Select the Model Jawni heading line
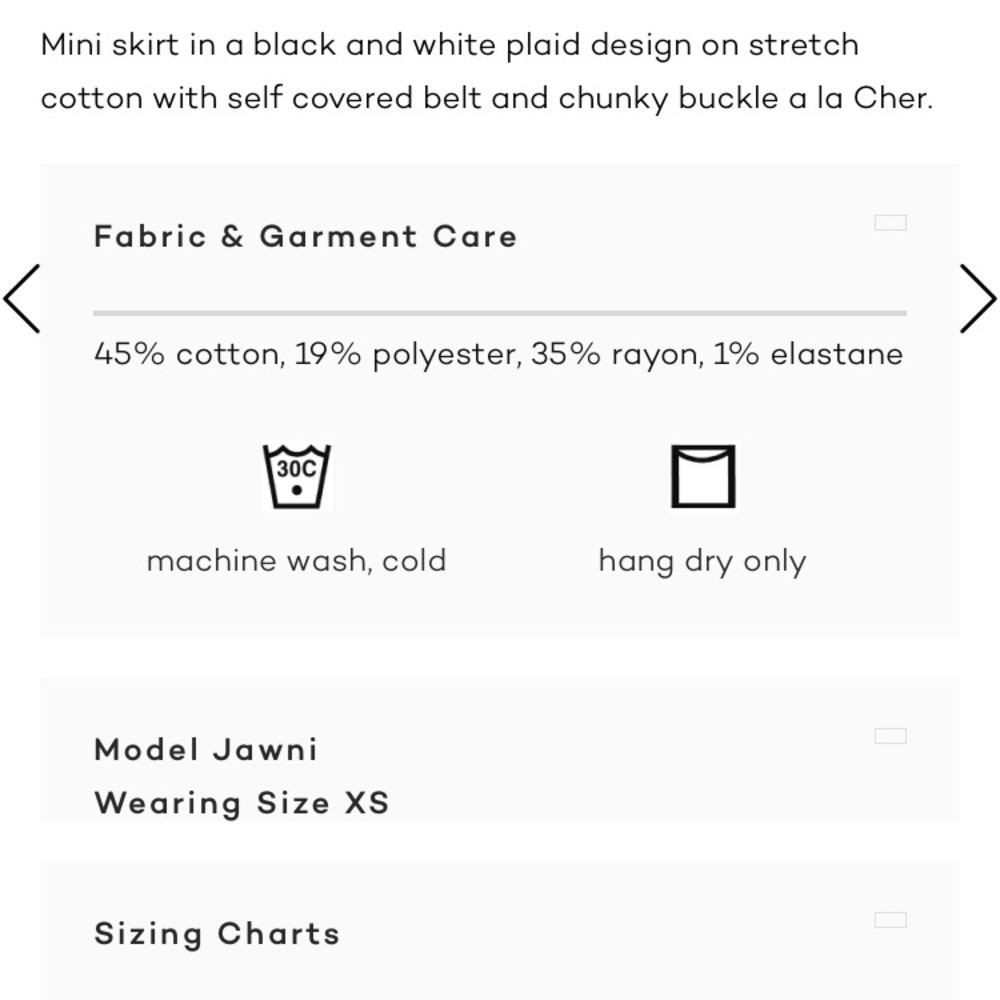The width and height of the screenshot is (1000, 1000). tap(206, 750)
